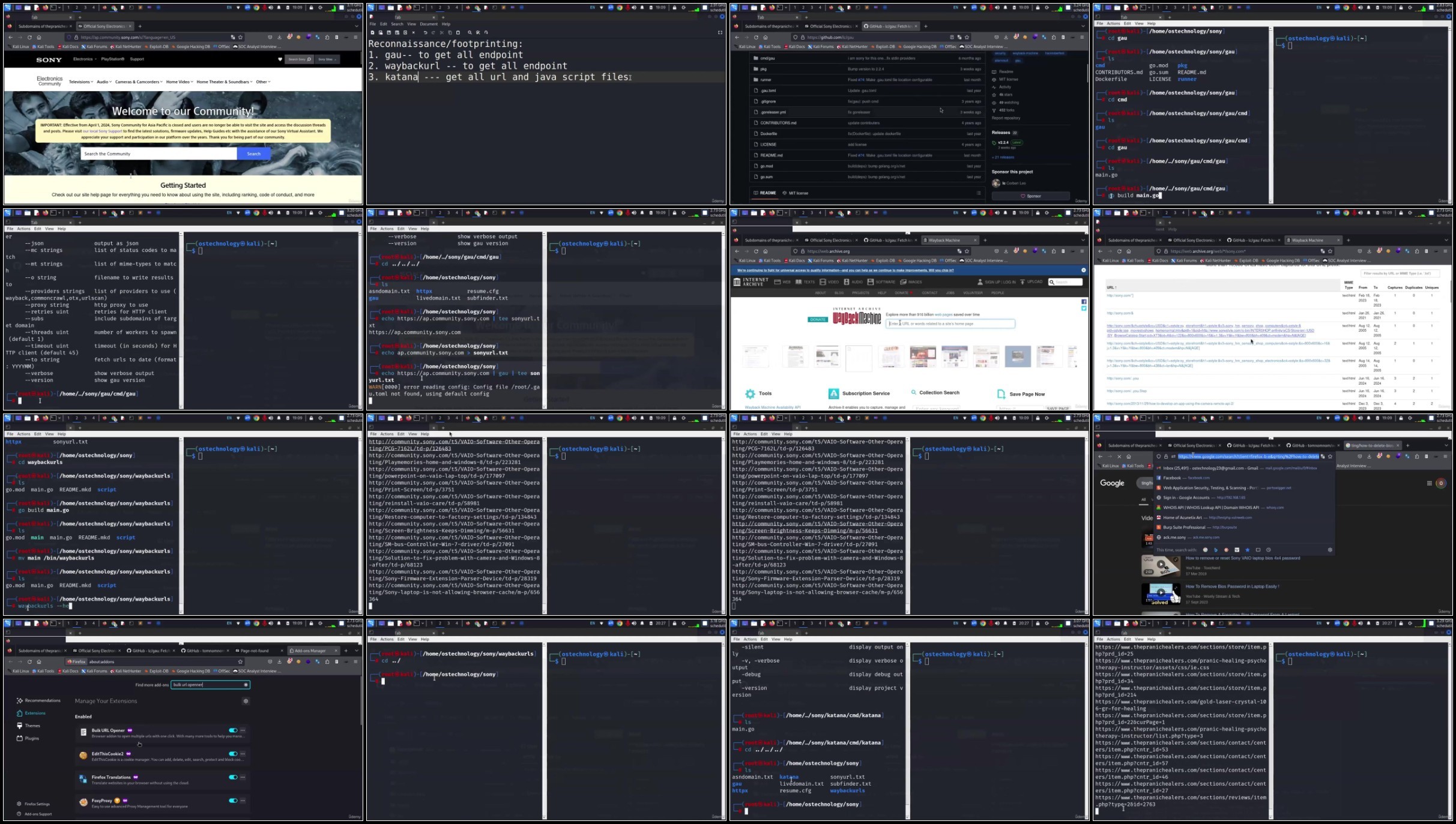Image resolution: width=1456 pixels, height=824 pixels.
Task: Click inside the 'Search the Community' field
Action: point(159,154)
